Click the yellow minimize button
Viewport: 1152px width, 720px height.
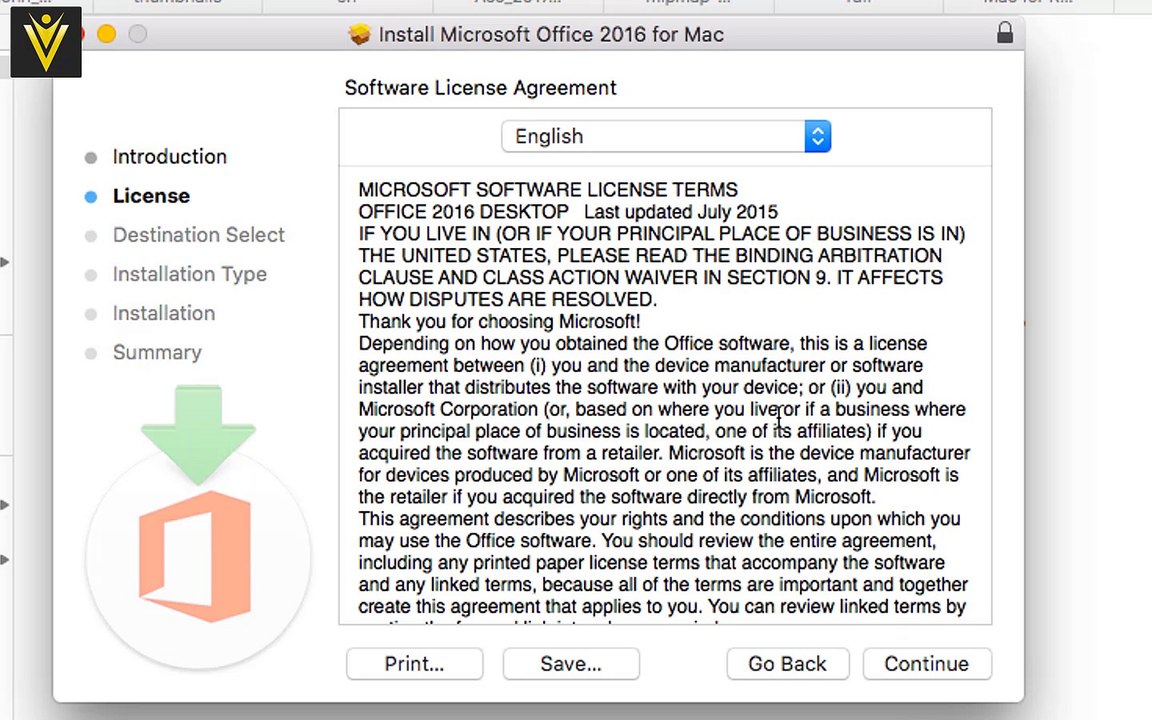coord(107,34)
